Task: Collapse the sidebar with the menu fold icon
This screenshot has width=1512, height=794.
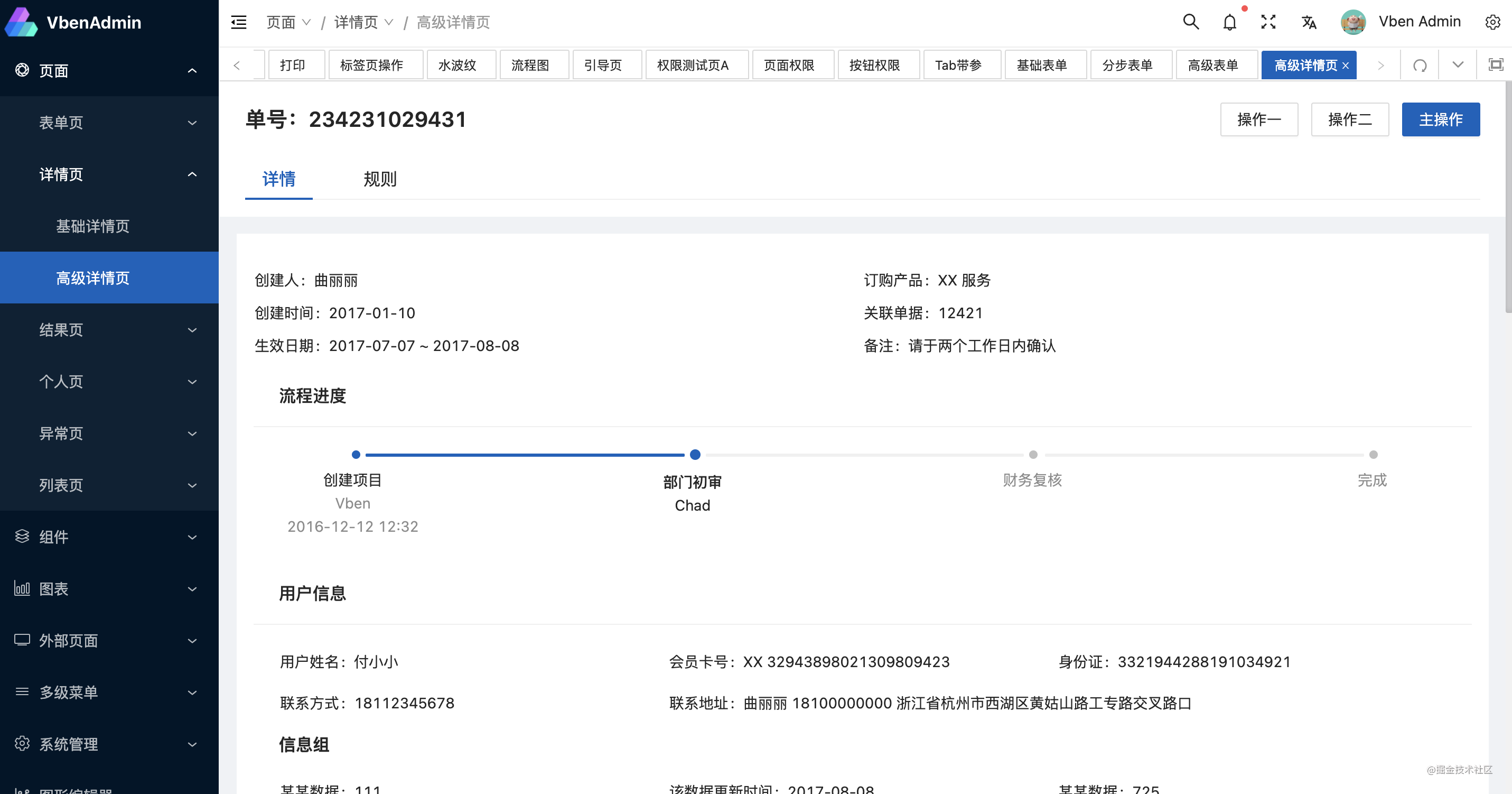Action: tap(238, 22)
